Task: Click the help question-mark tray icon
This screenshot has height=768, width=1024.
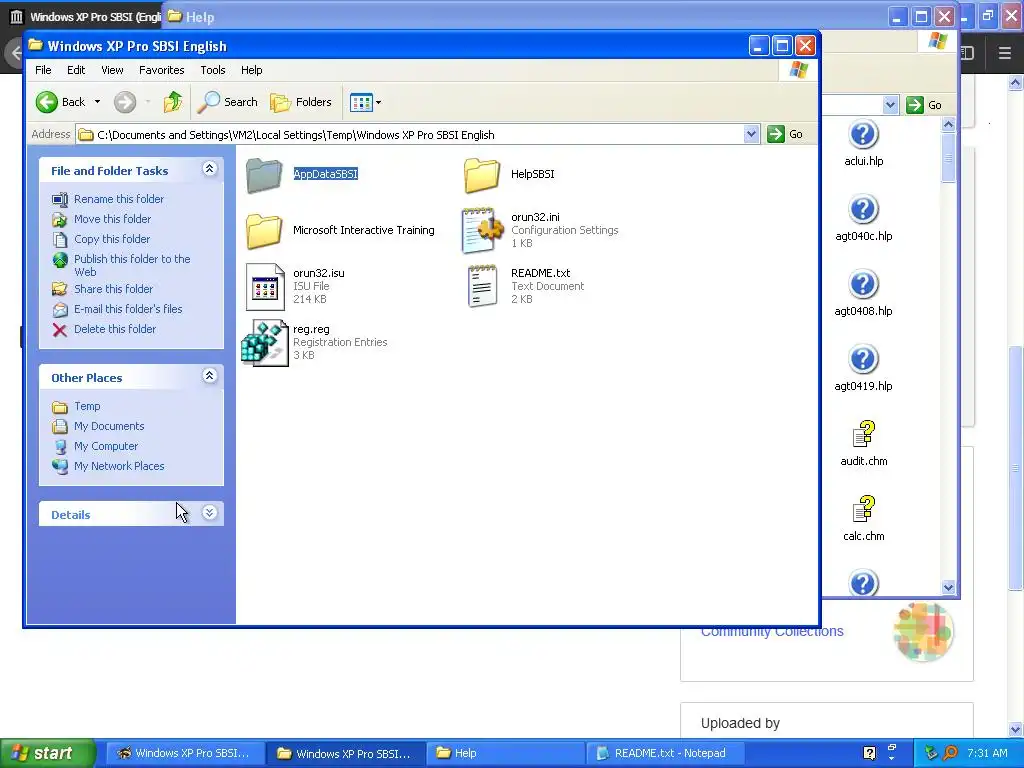Action: (x=869, y=753)
